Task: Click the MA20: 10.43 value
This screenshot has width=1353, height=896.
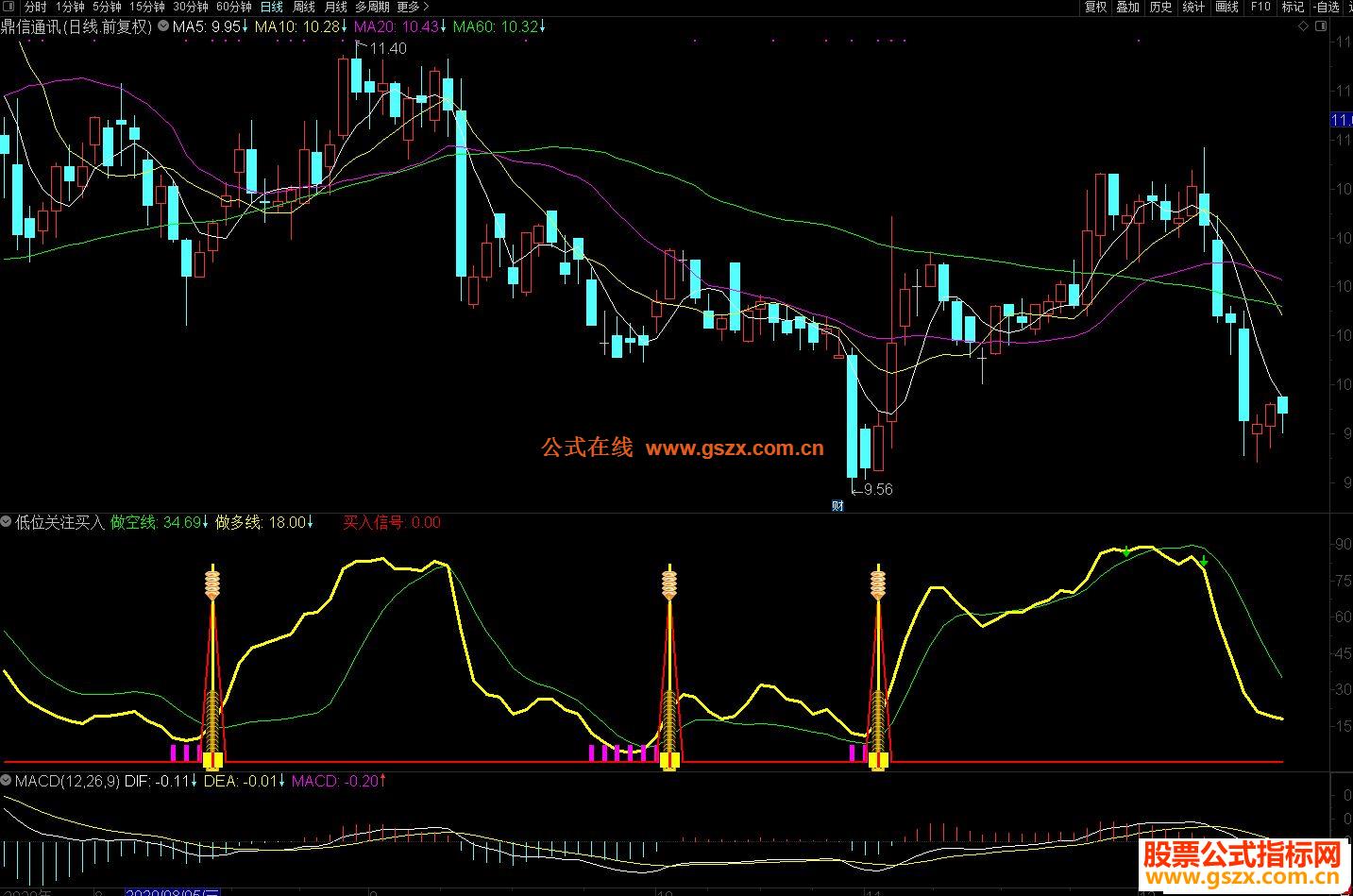Action: click(400, 26)
